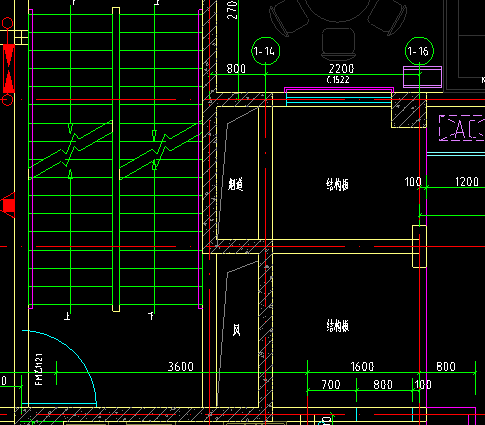Image resolution: width=485 pixels, height=425 pixels.
Task: Select the upper 结构板 room label
Action: click(x=337, y=184)
